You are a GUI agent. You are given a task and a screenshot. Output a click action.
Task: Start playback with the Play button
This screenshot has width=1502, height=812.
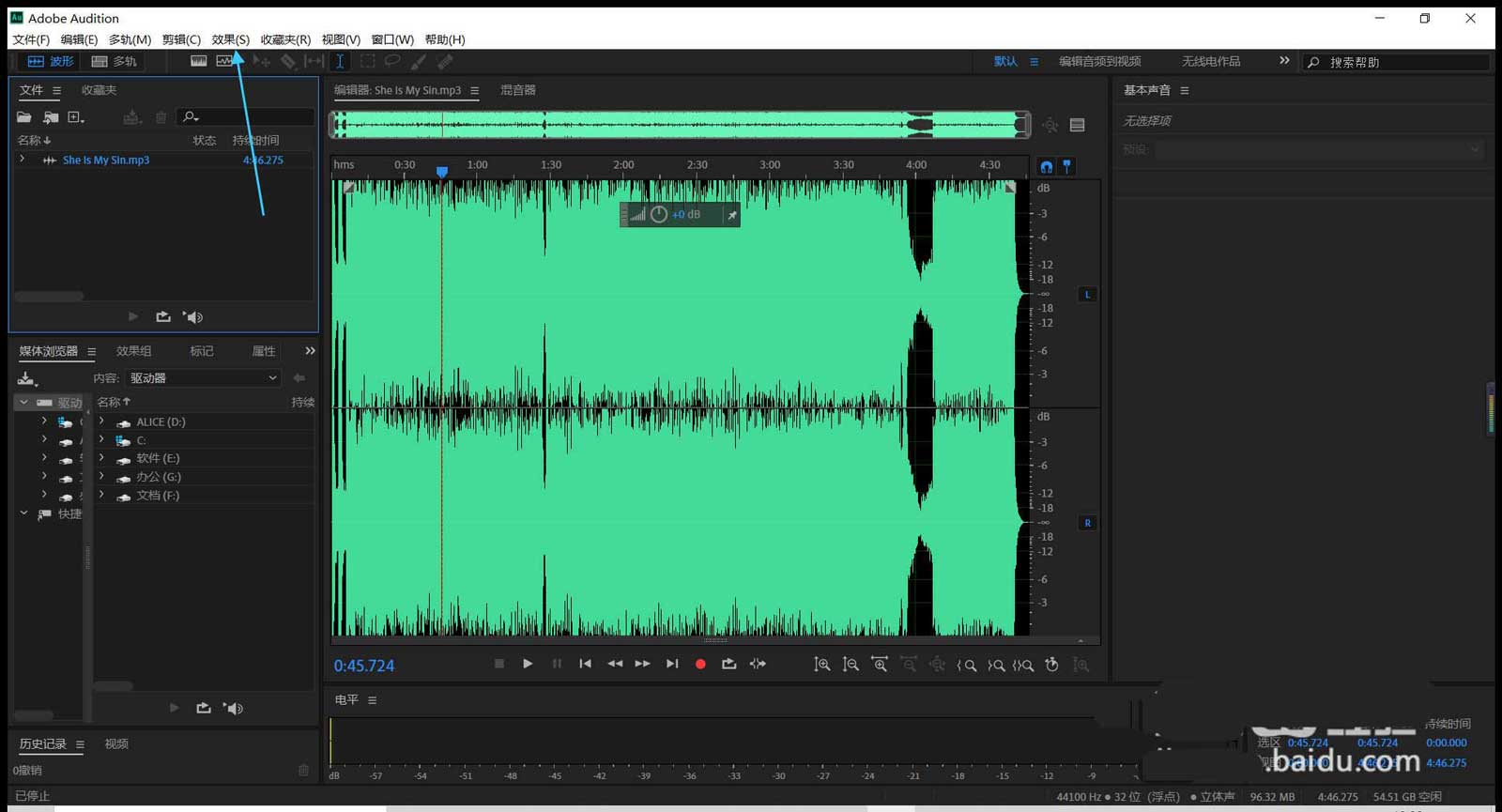(528, 664)
